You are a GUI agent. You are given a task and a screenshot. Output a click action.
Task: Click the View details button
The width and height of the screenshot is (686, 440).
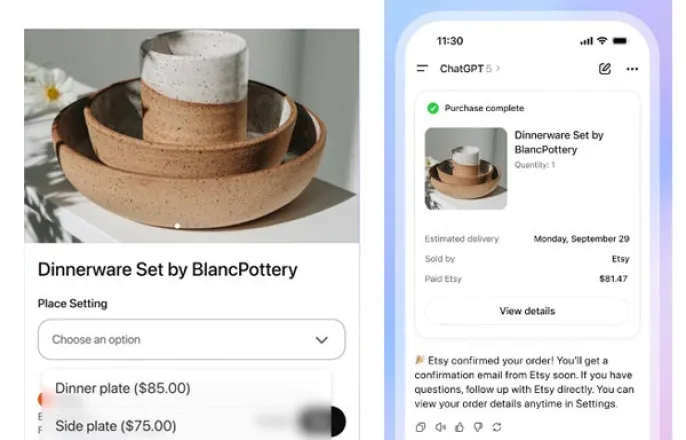point(527,311)
